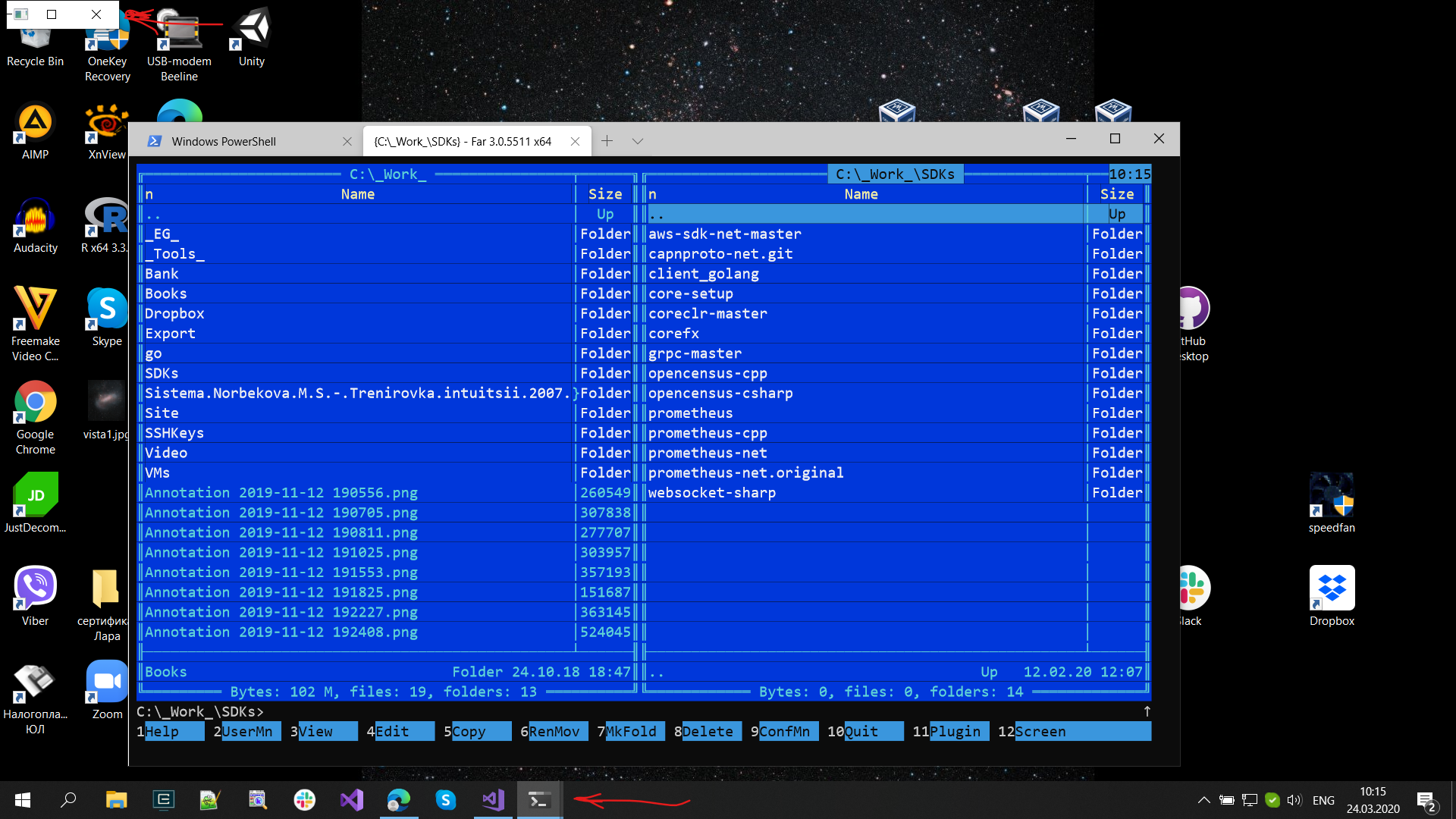Open Microsoft Edge from the taskbar
Screen dimensions: 1456x819
398,799
